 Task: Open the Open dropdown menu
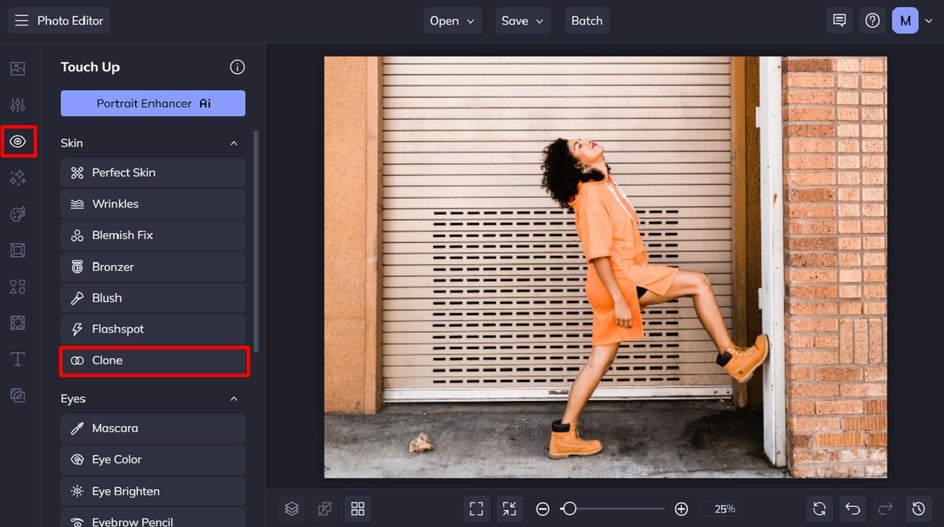(x=452, y=20)
